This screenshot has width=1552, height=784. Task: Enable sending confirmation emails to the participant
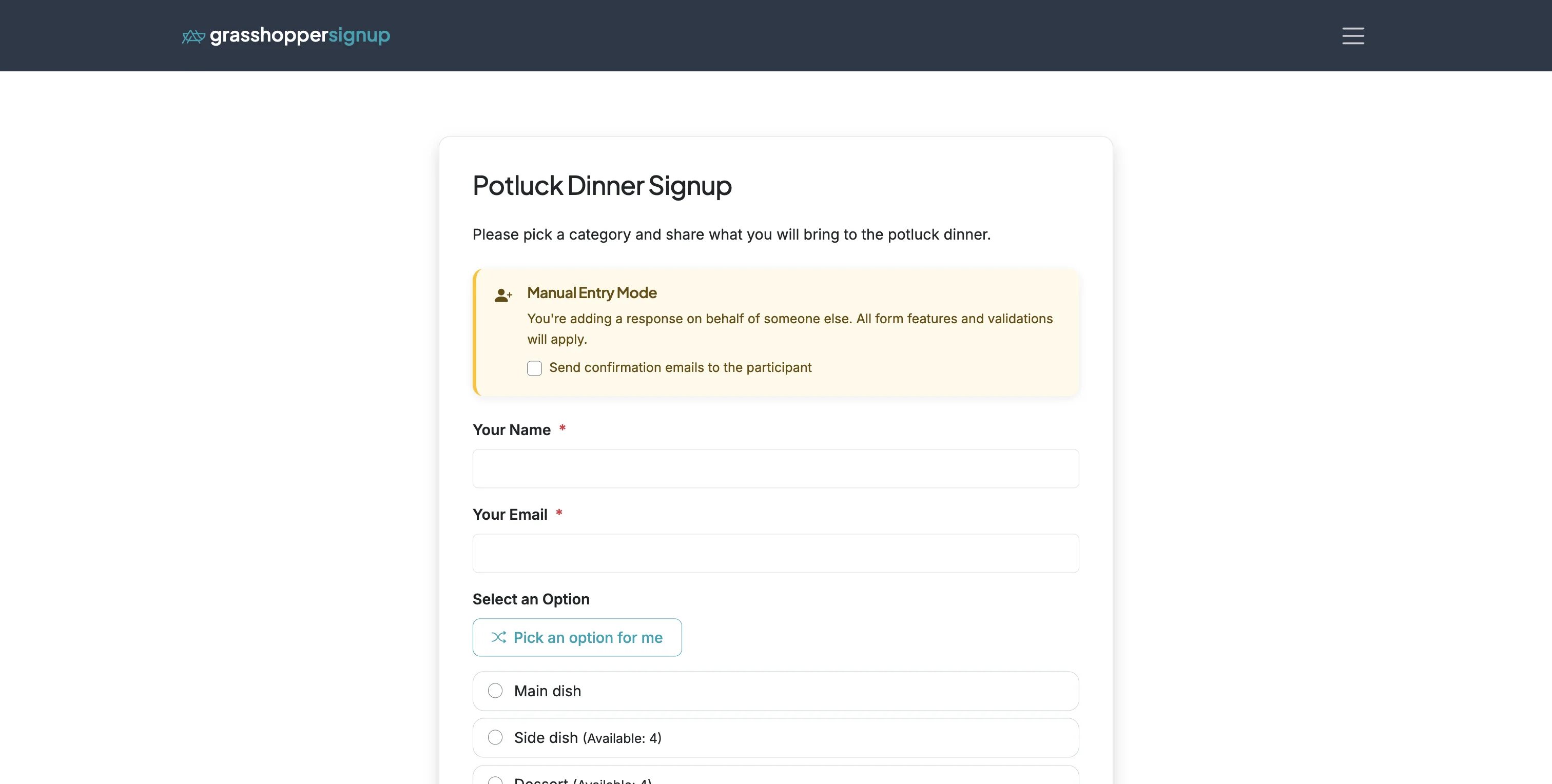tap(534, 368)
